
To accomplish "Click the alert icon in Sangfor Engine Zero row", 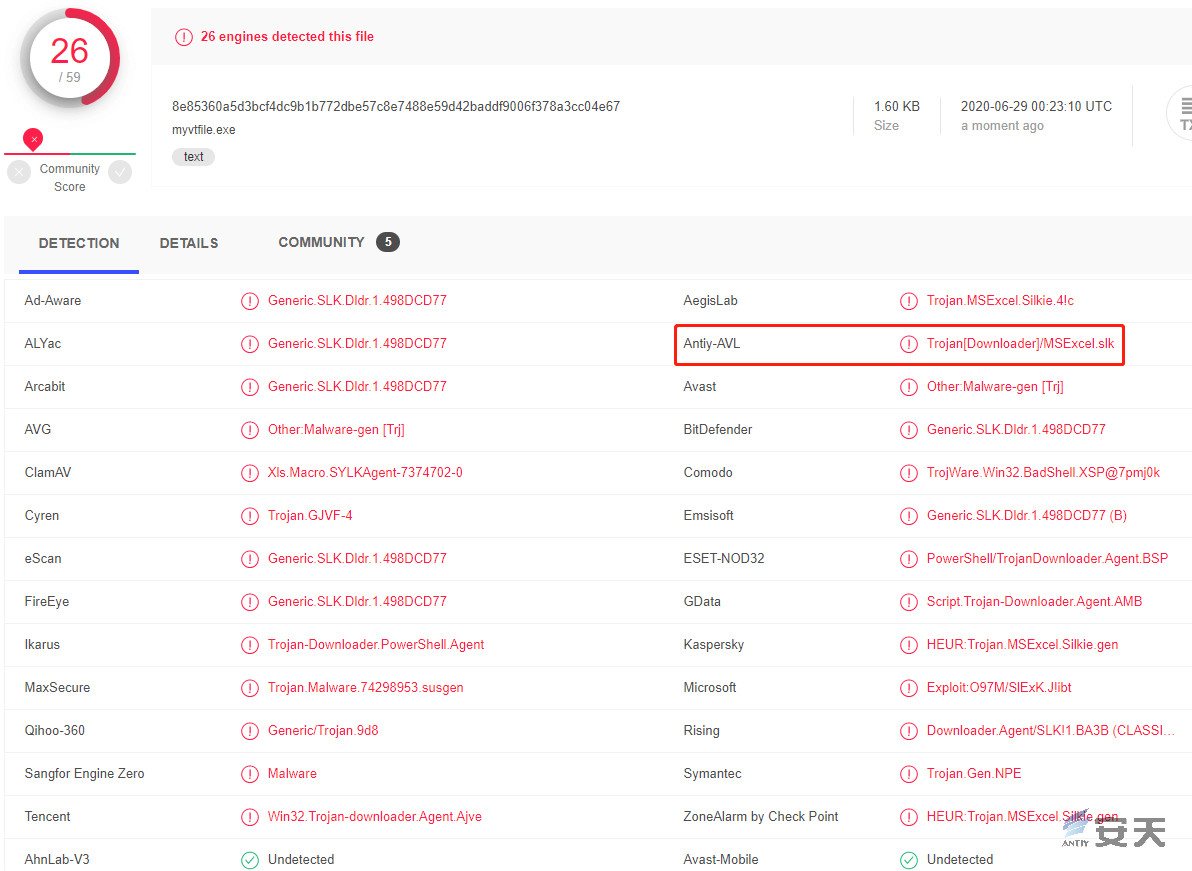I will [250, 774].
